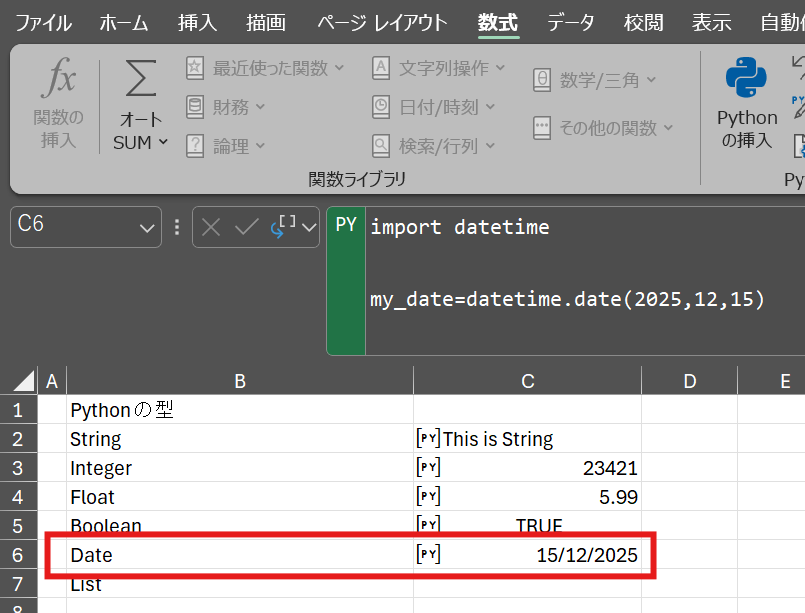Click the cell with value 15/12/2025
The image size is (805, 613).
point(528,554)
